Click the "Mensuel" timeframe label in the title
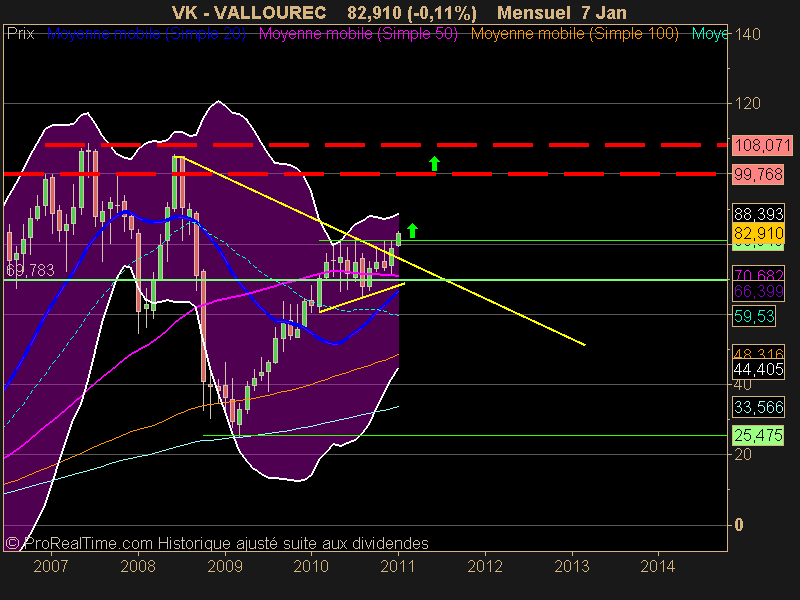 coord(534,13)
